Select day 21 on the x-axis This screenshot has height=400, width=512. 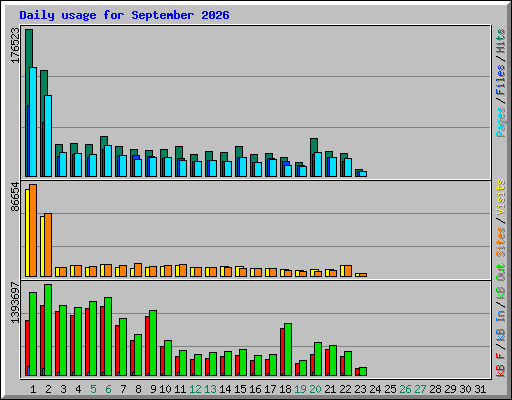coord(330,389)
